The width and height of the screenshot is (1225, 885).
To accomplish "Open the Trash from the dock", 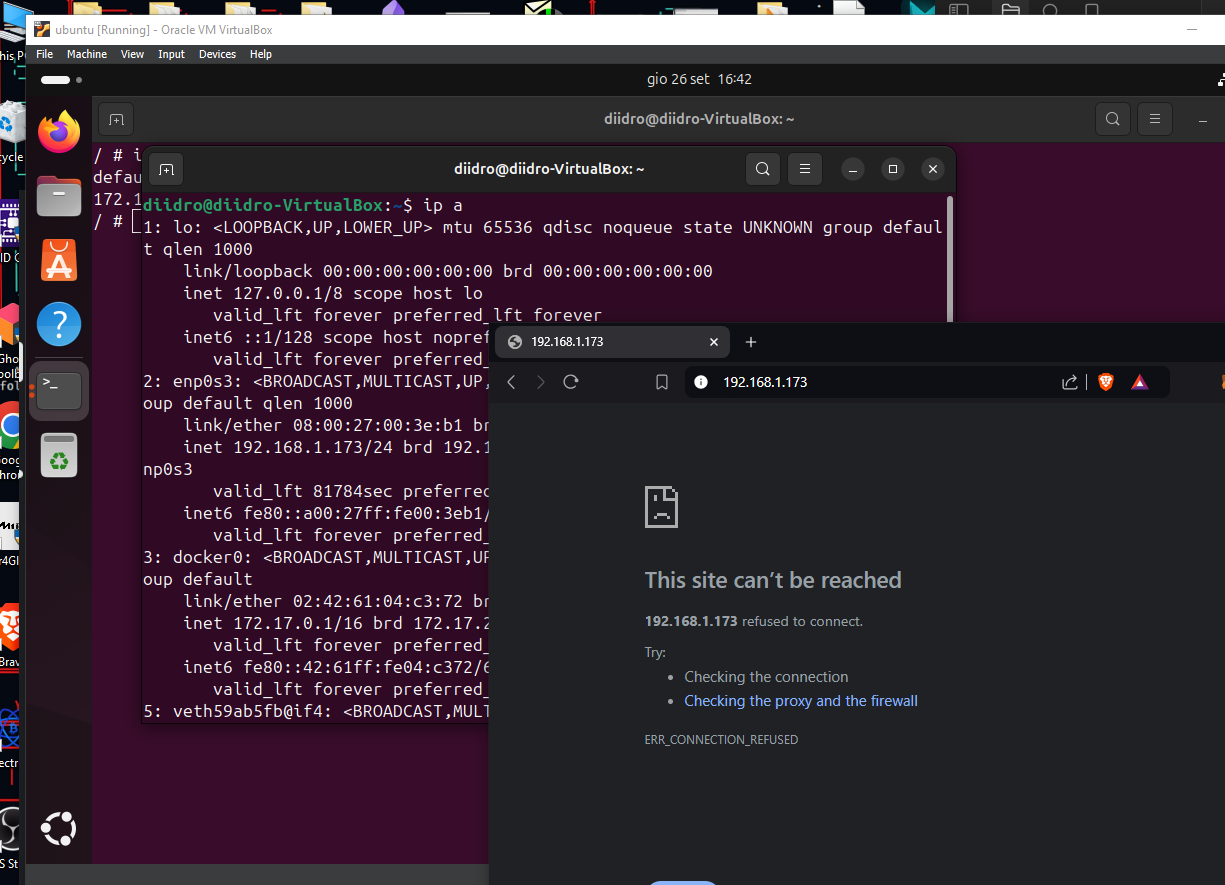I will point(58,454).
